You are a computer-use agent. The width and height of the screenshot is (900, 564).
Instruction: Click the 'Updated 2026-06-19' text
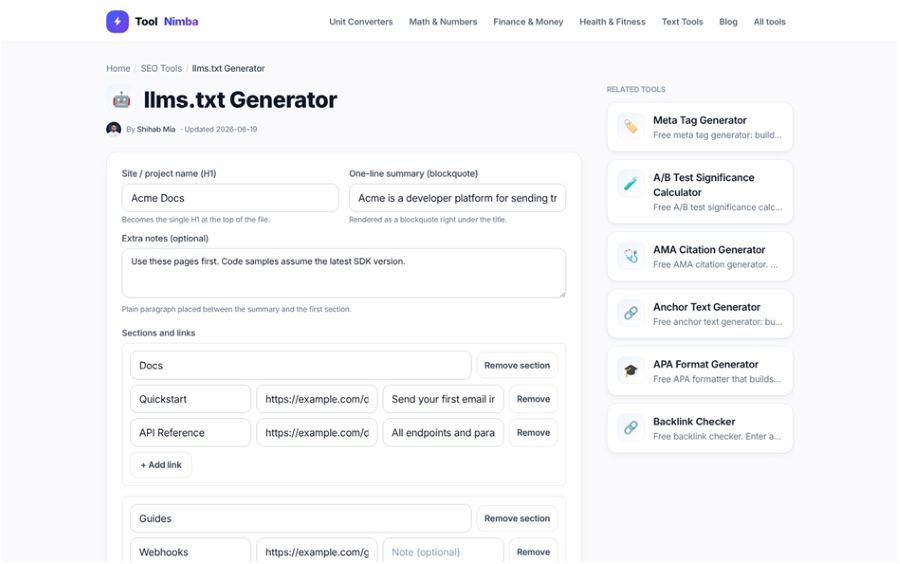tap(220, 129)
